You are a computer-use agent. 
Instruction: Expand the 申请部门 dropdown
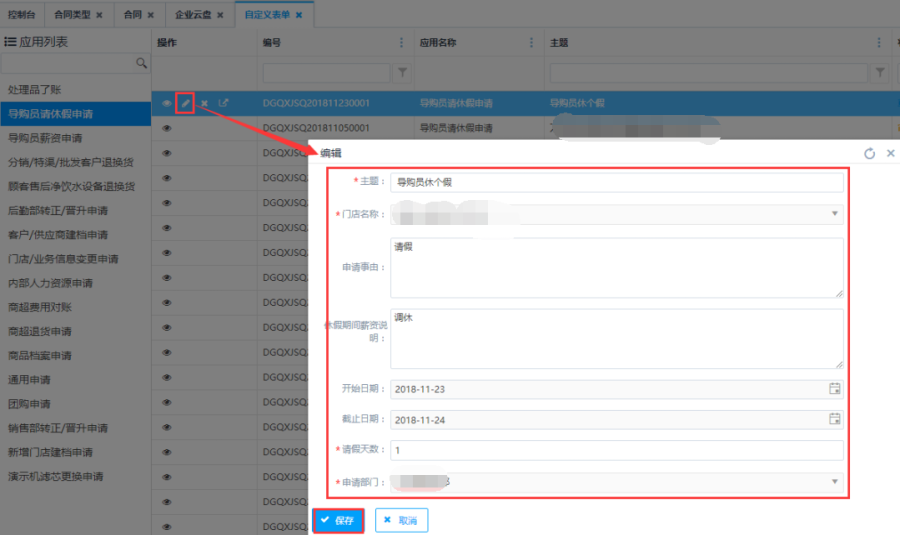tap(834, 482)
